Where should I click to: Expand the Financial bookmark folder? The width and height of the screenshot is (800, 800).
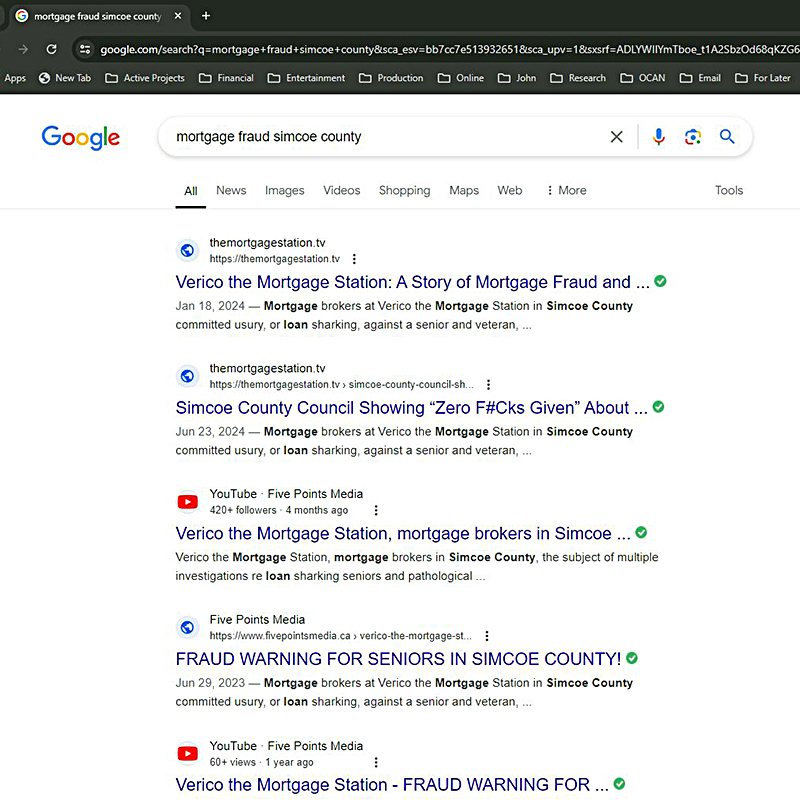click(227, 78)
